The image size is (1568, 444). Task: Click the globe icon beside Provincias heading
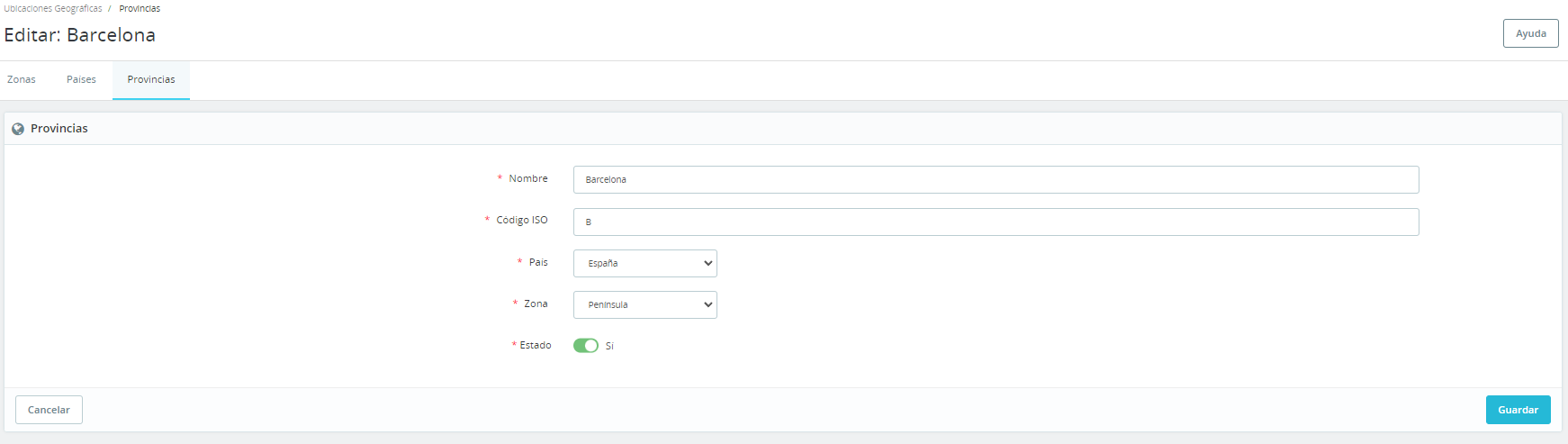(x=18, y=129)
